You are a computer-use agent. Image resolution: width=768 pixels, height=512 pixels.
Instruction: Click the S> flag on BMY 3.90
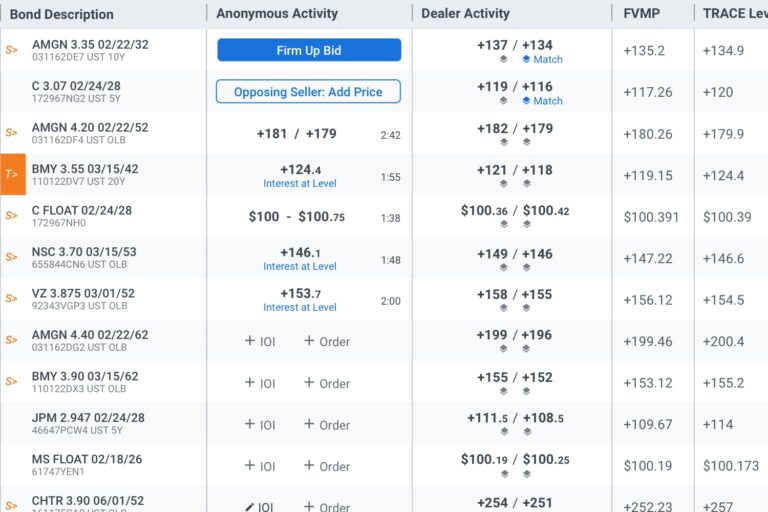coord(12,382)
